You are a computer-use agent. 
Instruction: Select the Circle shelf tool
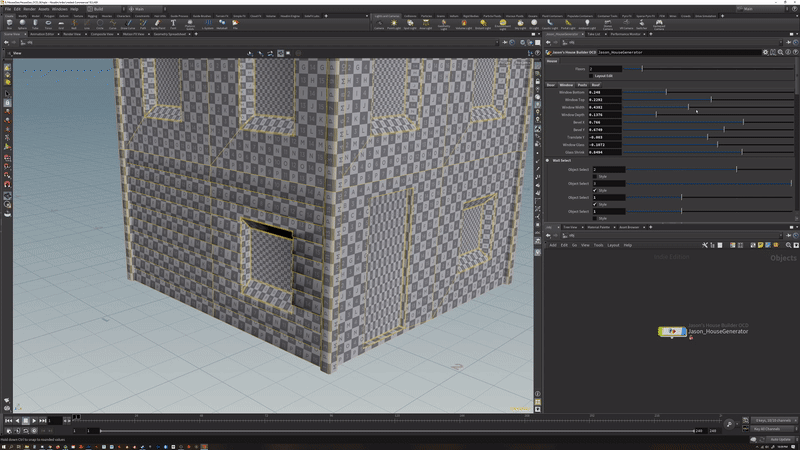tap(100, 23)
